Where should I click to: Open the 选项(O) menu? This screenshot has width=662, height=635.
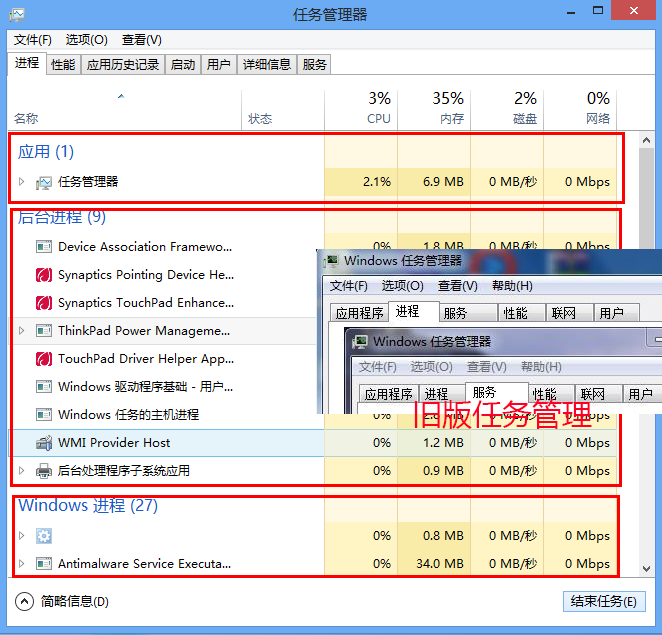tap(87, 40)
